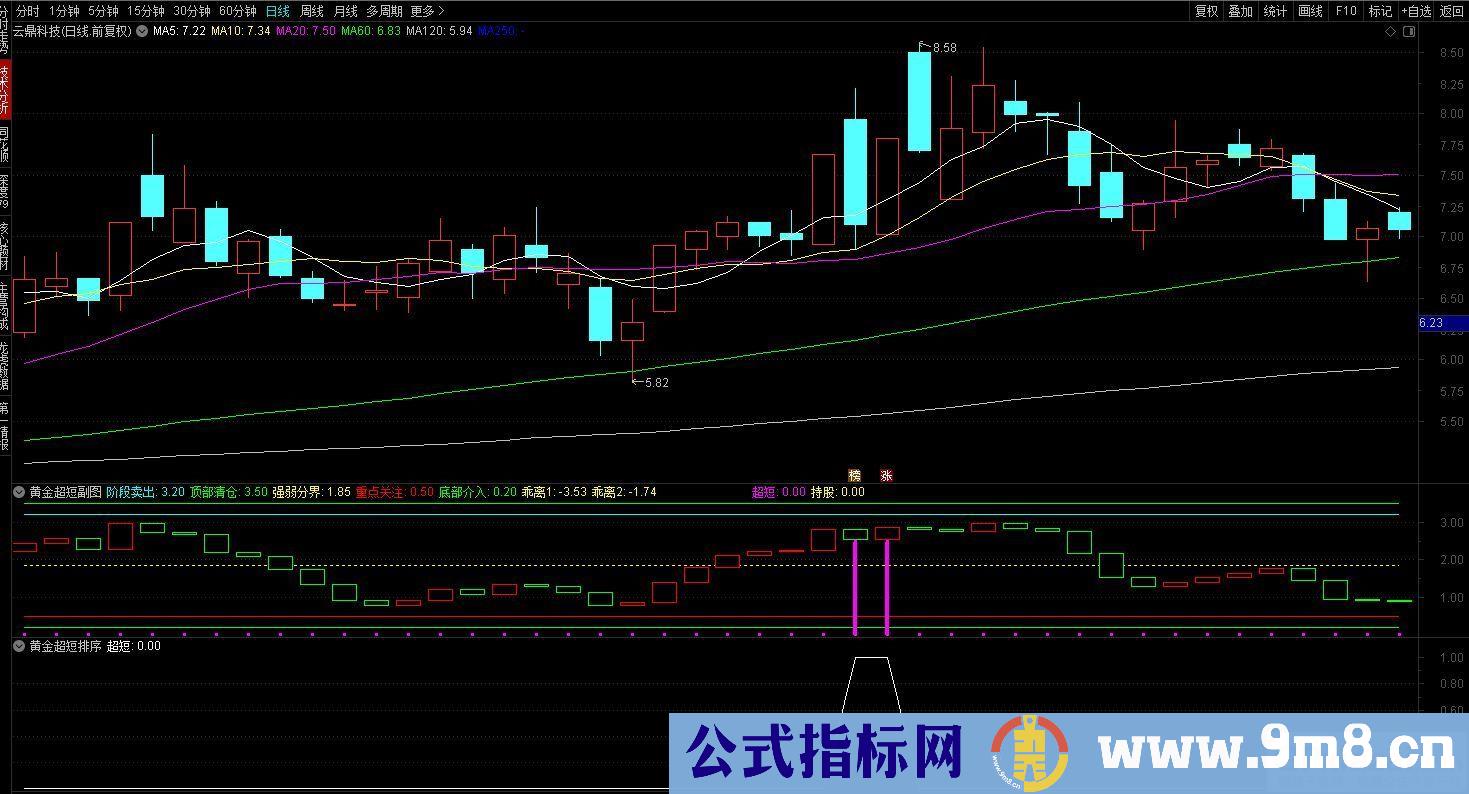Switch to the 分时 chart tab
The height and width of the screenshot is (794, 1469).
click(28, 11)
